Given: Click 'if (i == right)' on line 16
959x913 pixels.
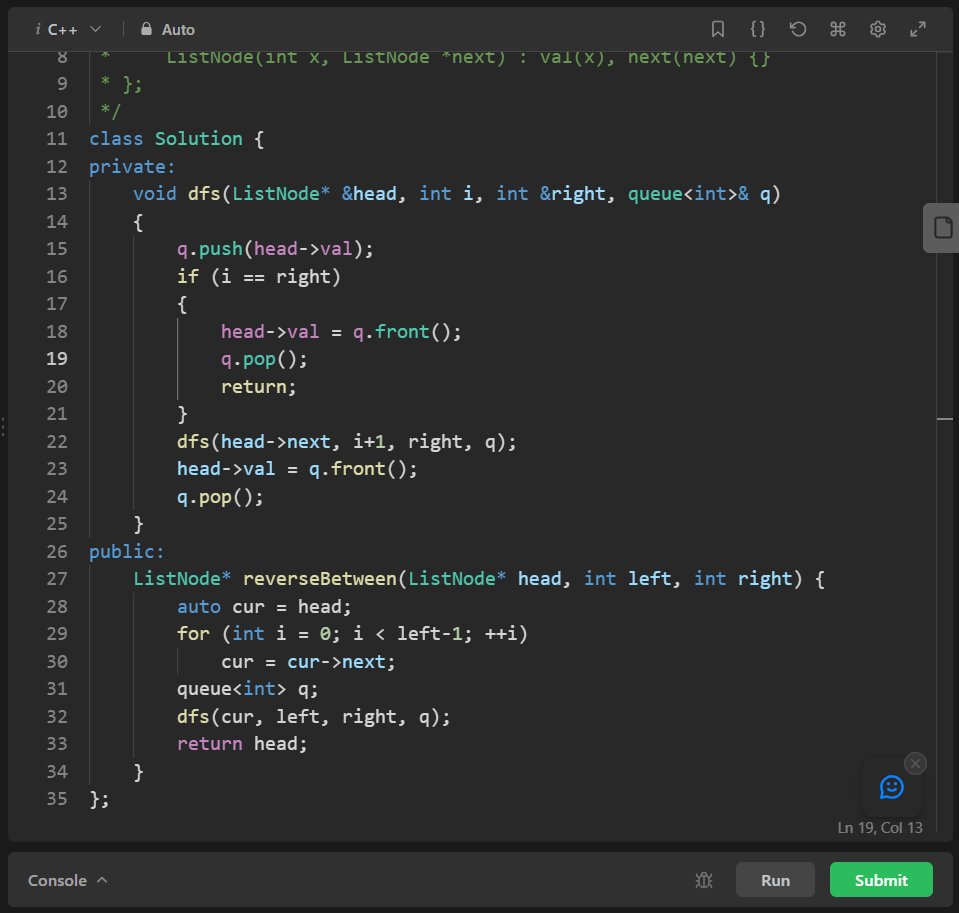Looking at the screenshot, I should [259, 276].
